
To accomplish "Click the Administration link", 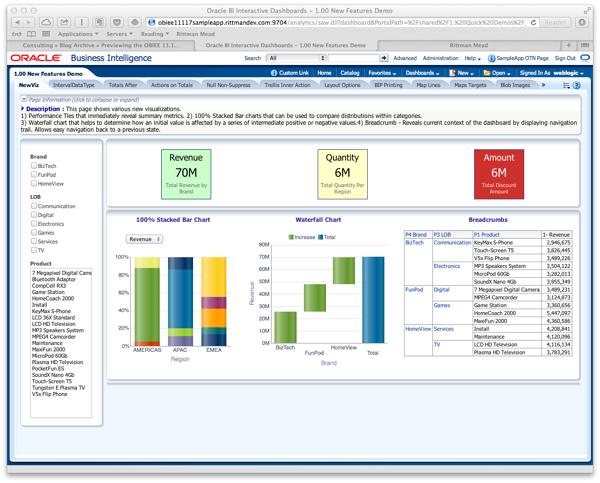I will click(440, 58).
